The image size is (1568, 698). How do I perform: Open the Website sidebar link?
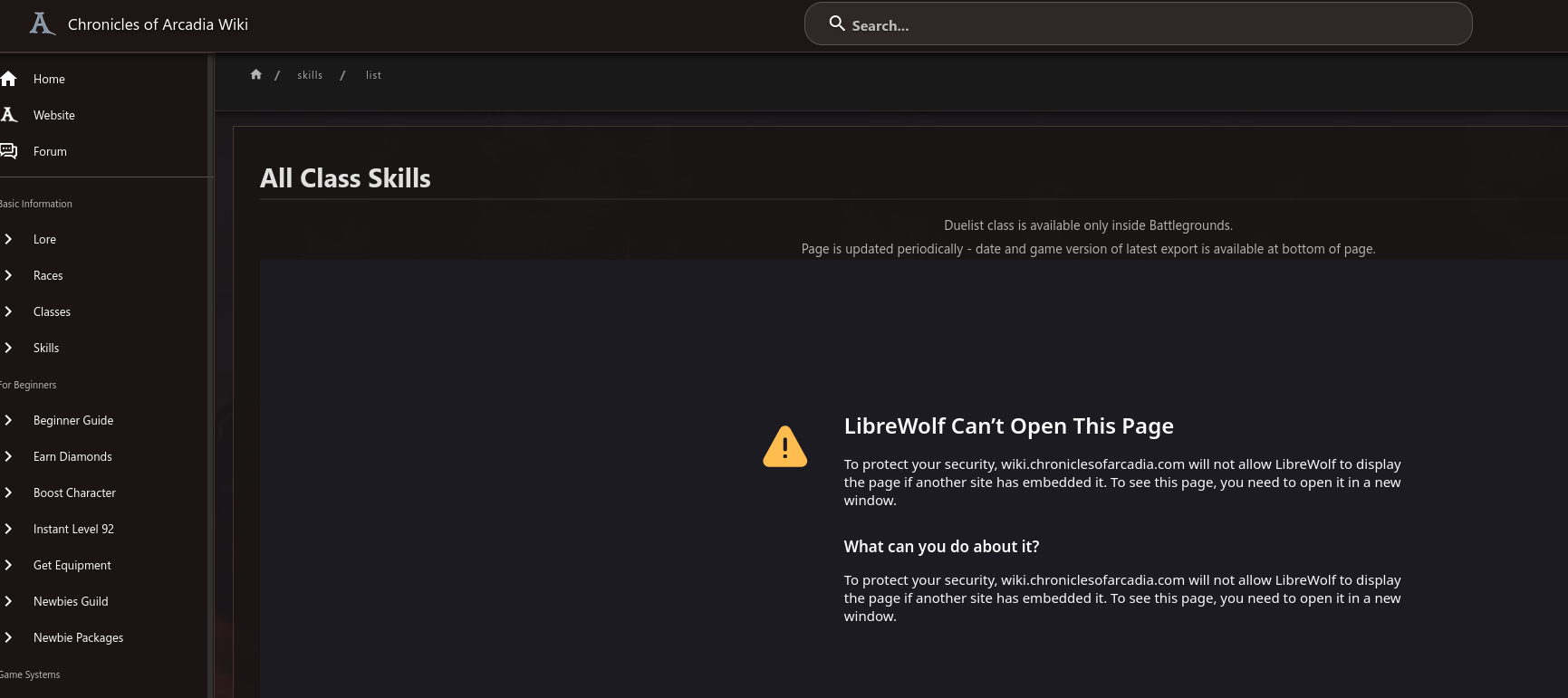[54, 115]
